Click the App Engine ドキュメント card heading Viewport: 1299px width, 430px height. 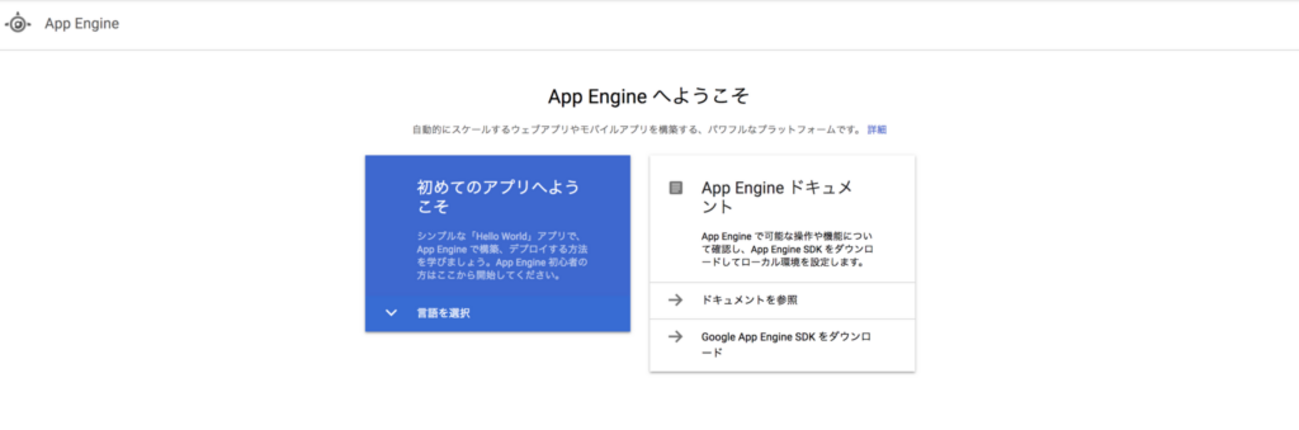[x=777, y=197]
